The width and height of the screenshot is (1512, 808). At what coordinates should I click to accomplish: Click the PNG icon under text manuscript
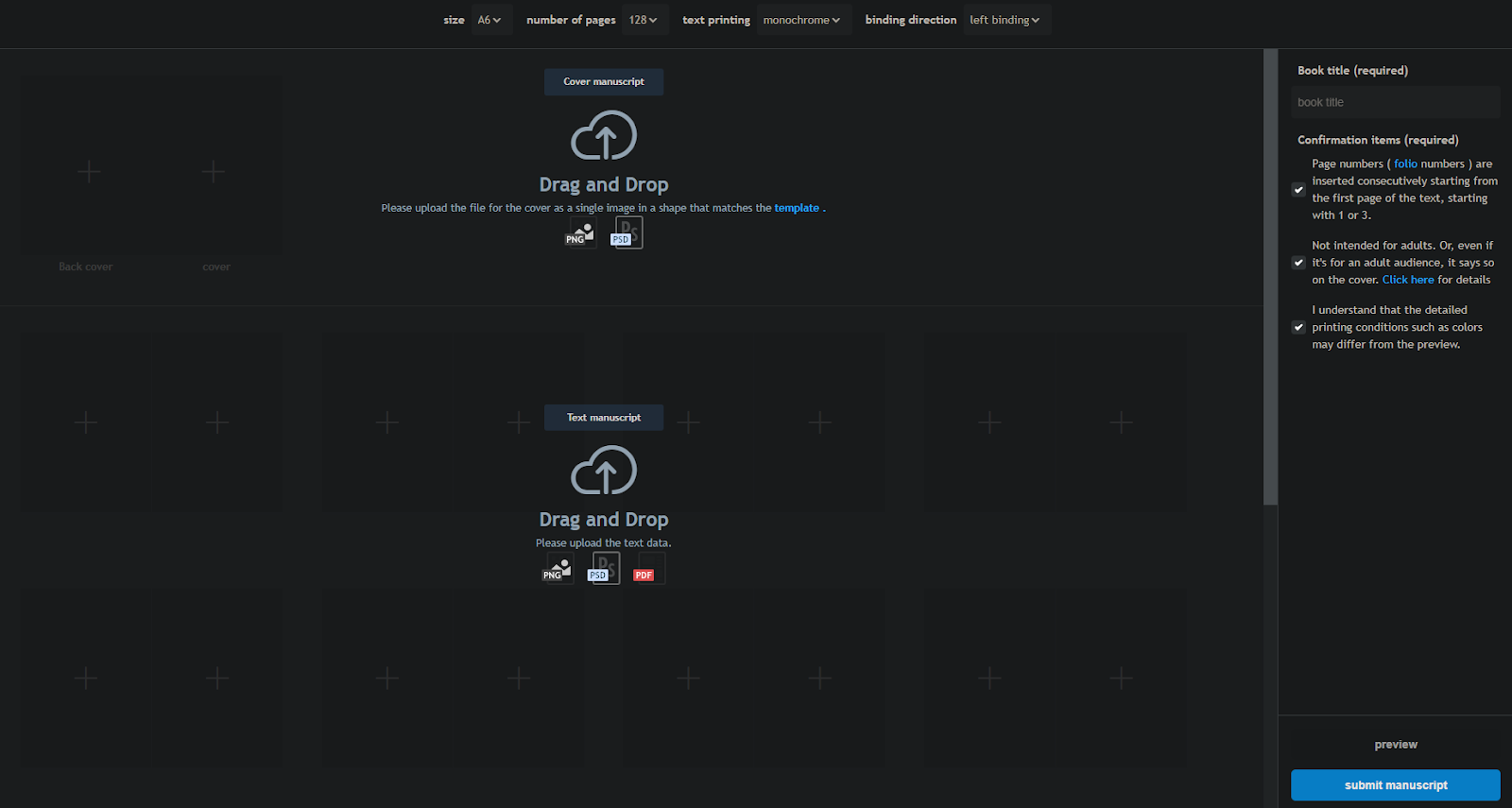pos(558,569)
